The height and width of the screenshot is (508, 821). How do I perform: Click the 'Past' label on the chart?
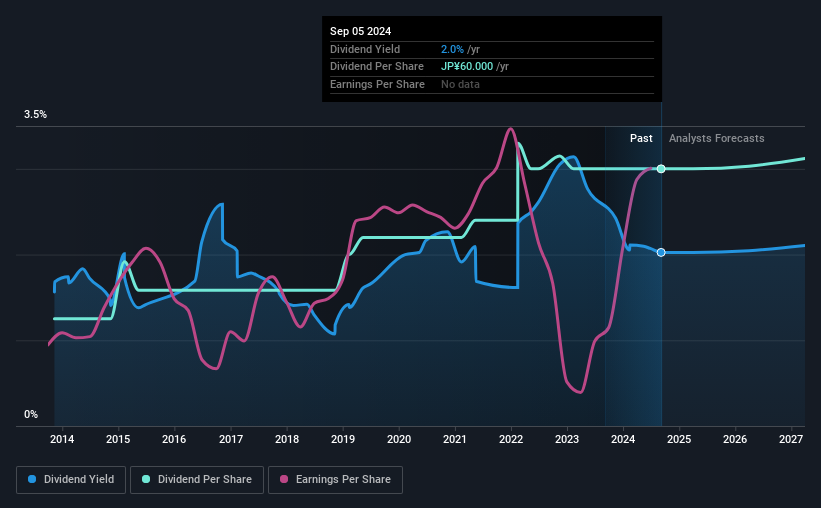coord(641,138)
